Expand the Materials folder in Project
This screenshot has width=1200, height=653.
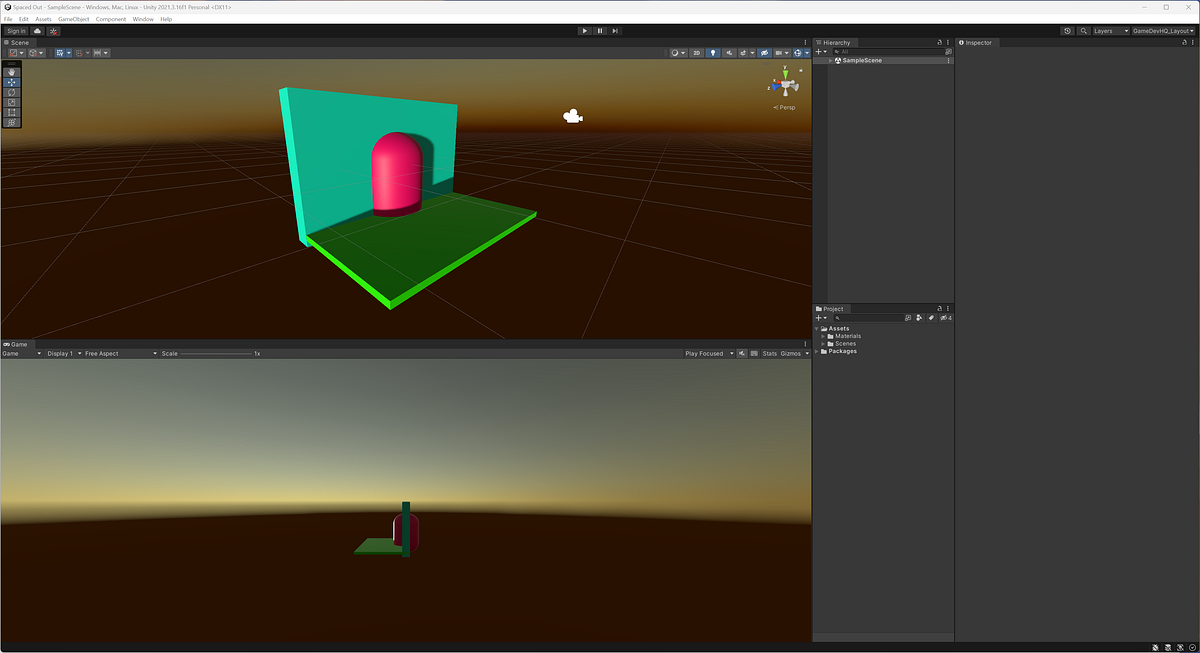(x=823, y=336)
